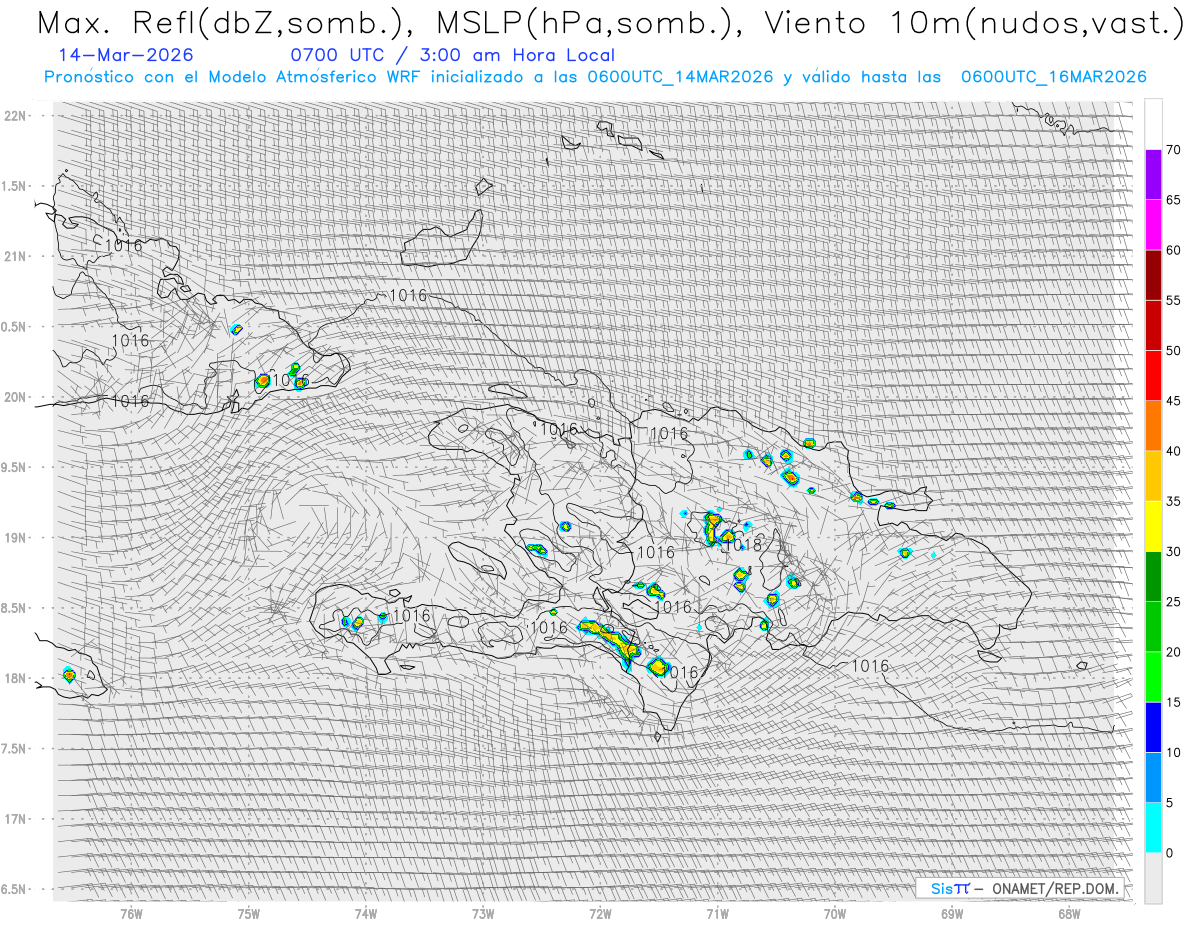1200x927 pixels.
Task: Click the dark blue 10–15 dBZ band
Action: point(1153,727)
